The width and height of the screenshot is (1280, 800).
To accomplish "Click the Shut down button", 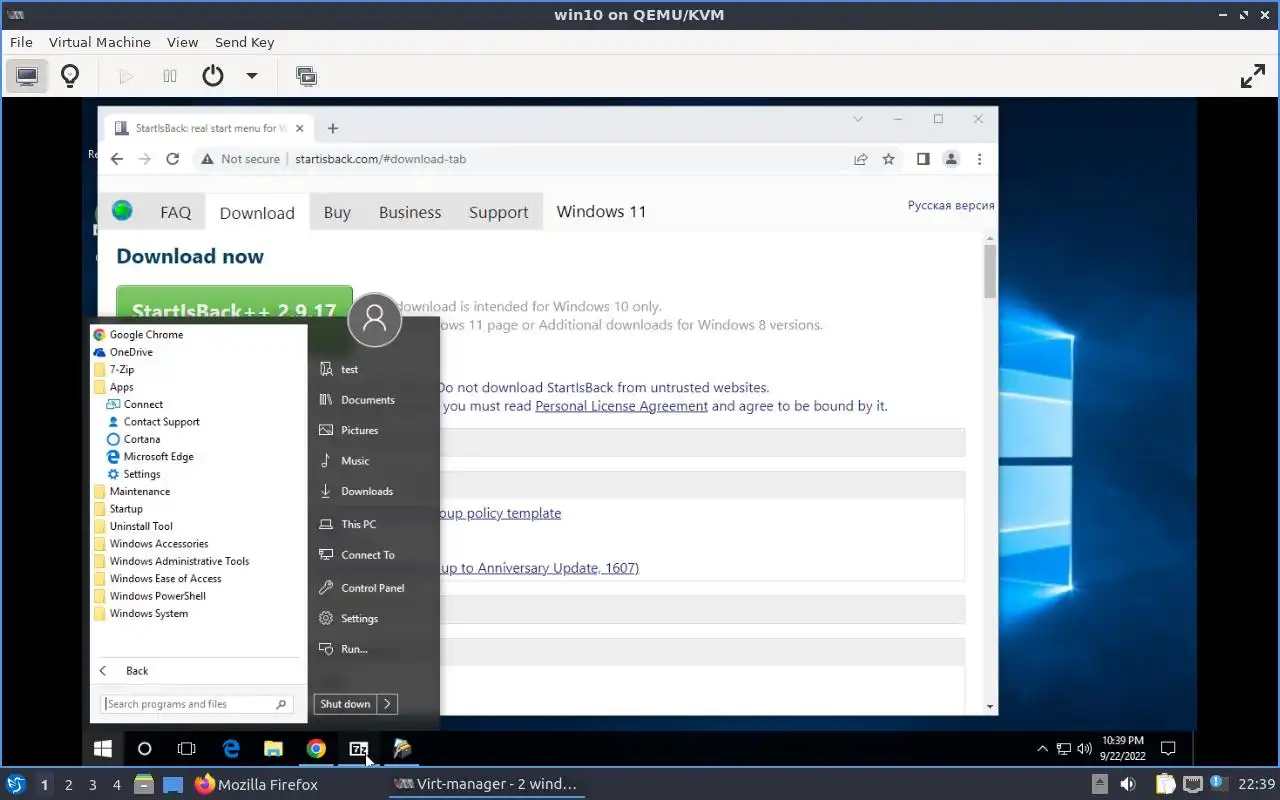I will click(x=345, y=704).
